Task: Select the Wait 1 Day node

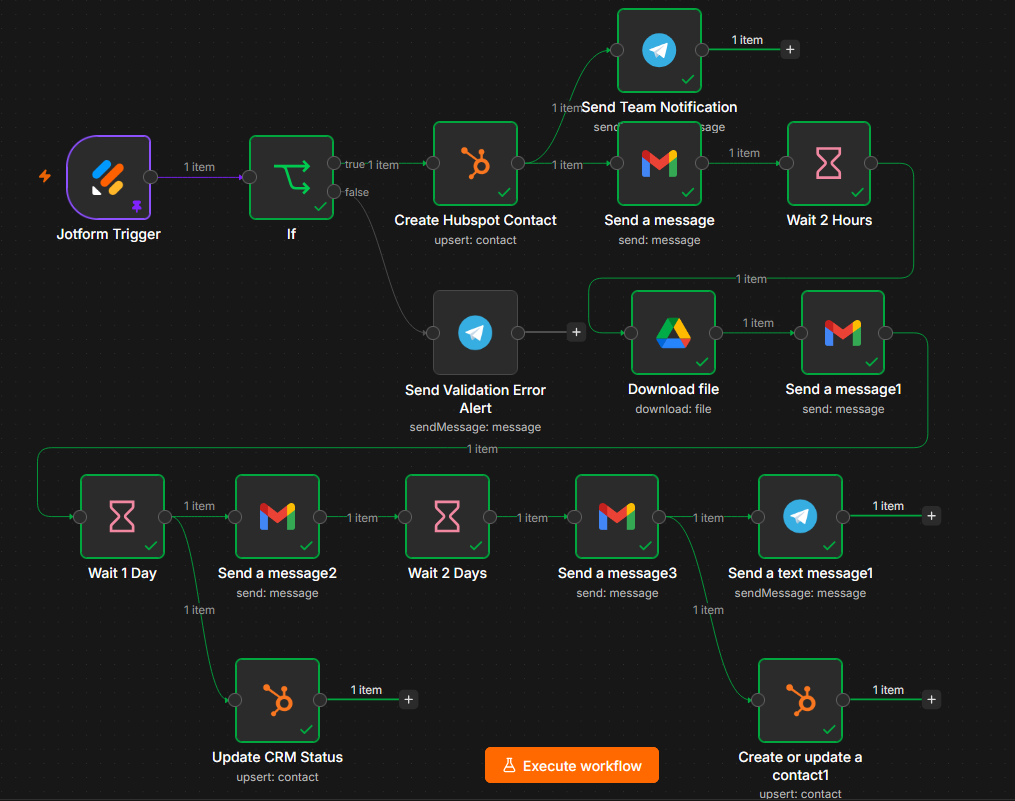Action: [x=122, y=516]
